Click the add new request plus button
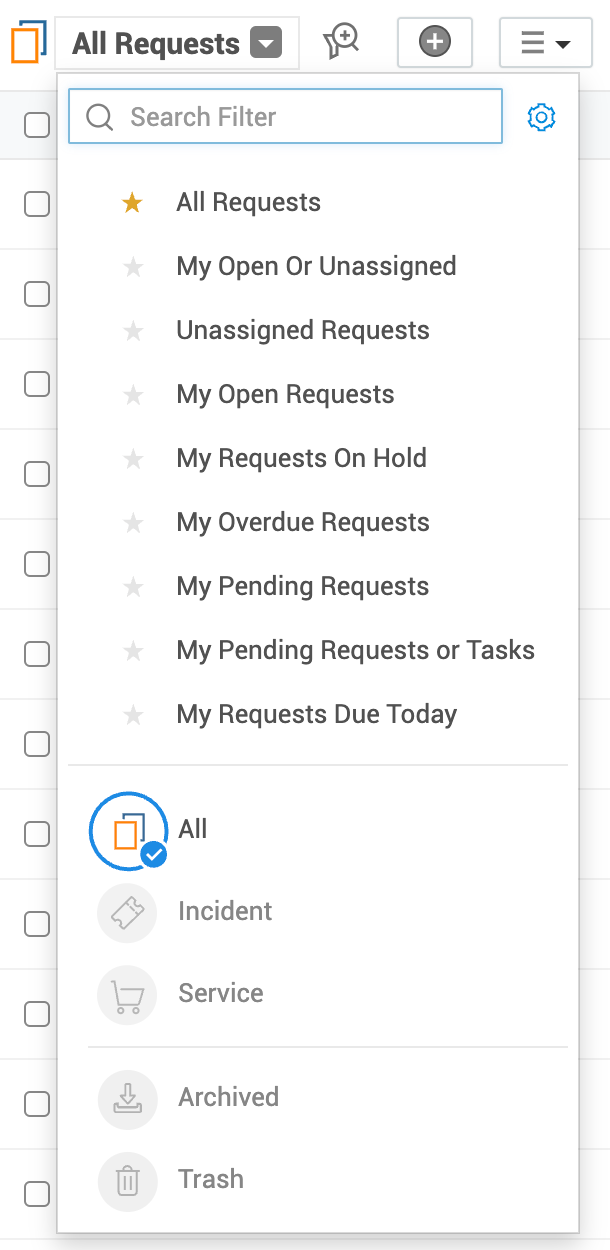This screenshot has width=610, height=1250. point(434,42)
